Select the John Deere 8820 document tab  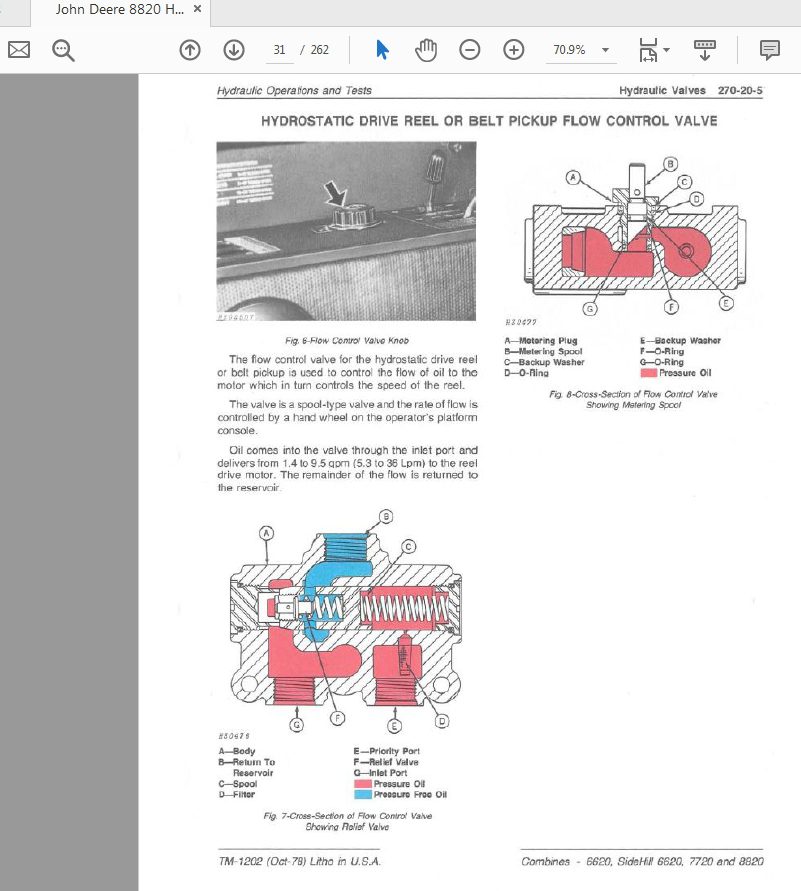[x=119, y=10]
